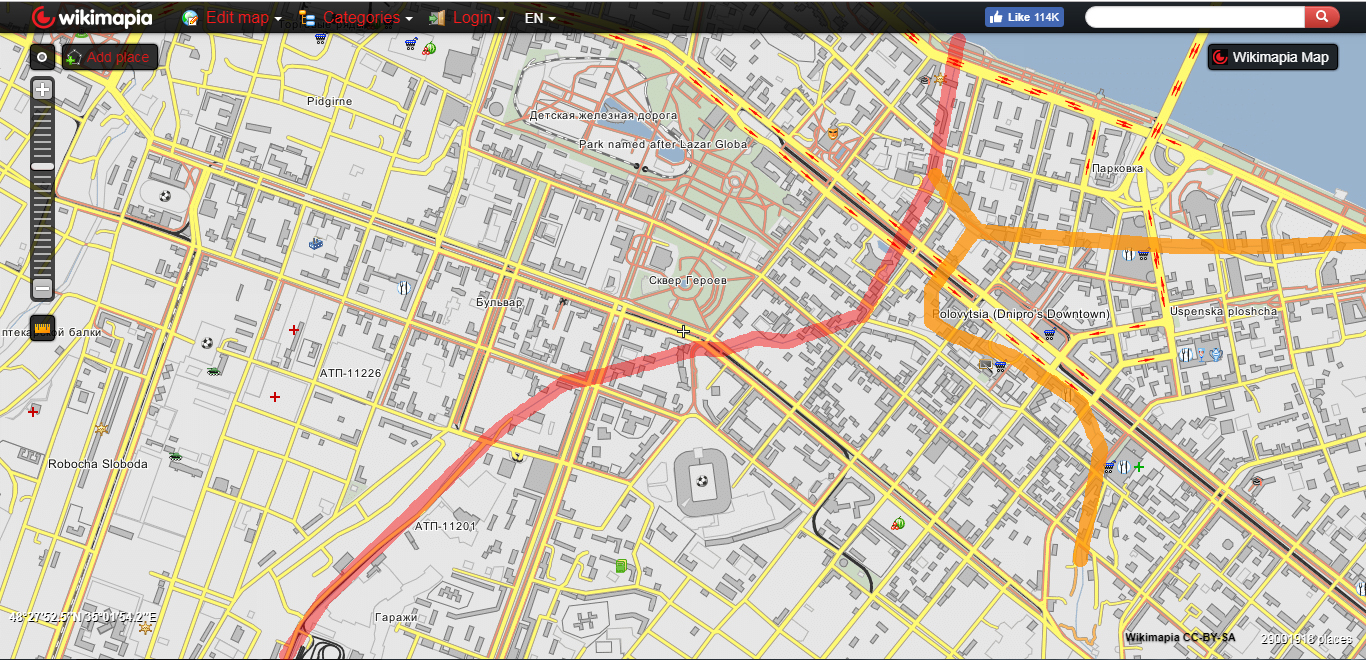1366x660 pixels.
Task: Open the Wikimapia CC-BY-SA license link
Action: (1180, 638)
